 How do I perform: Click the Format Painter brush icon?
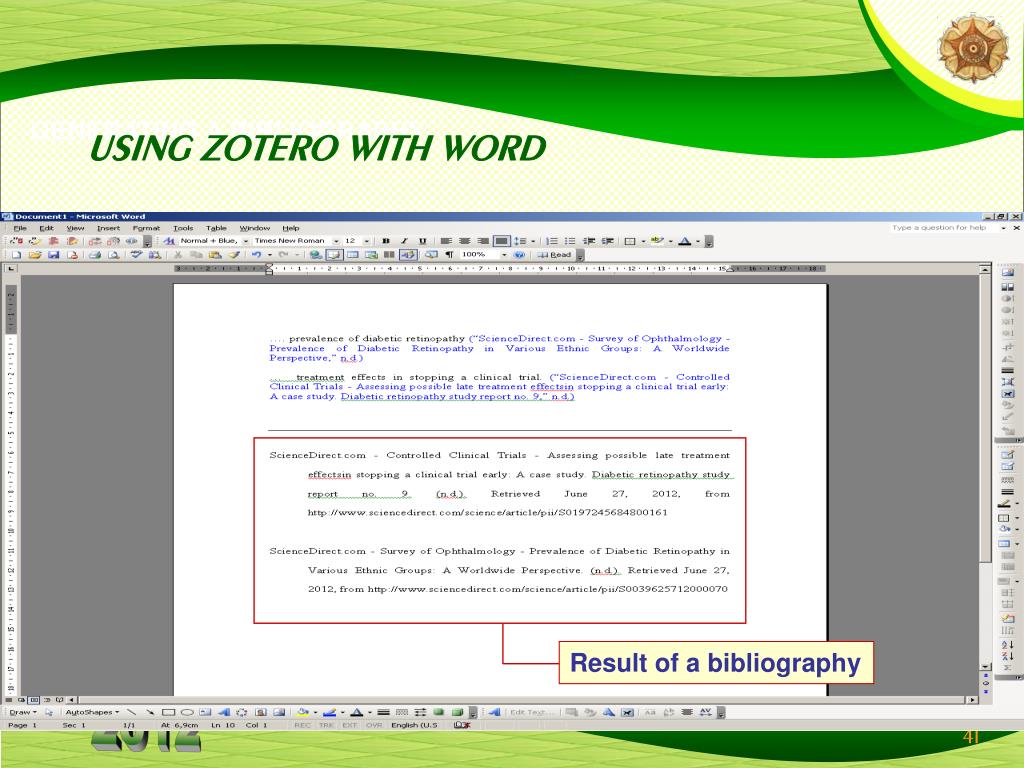[x=234, y=255]
